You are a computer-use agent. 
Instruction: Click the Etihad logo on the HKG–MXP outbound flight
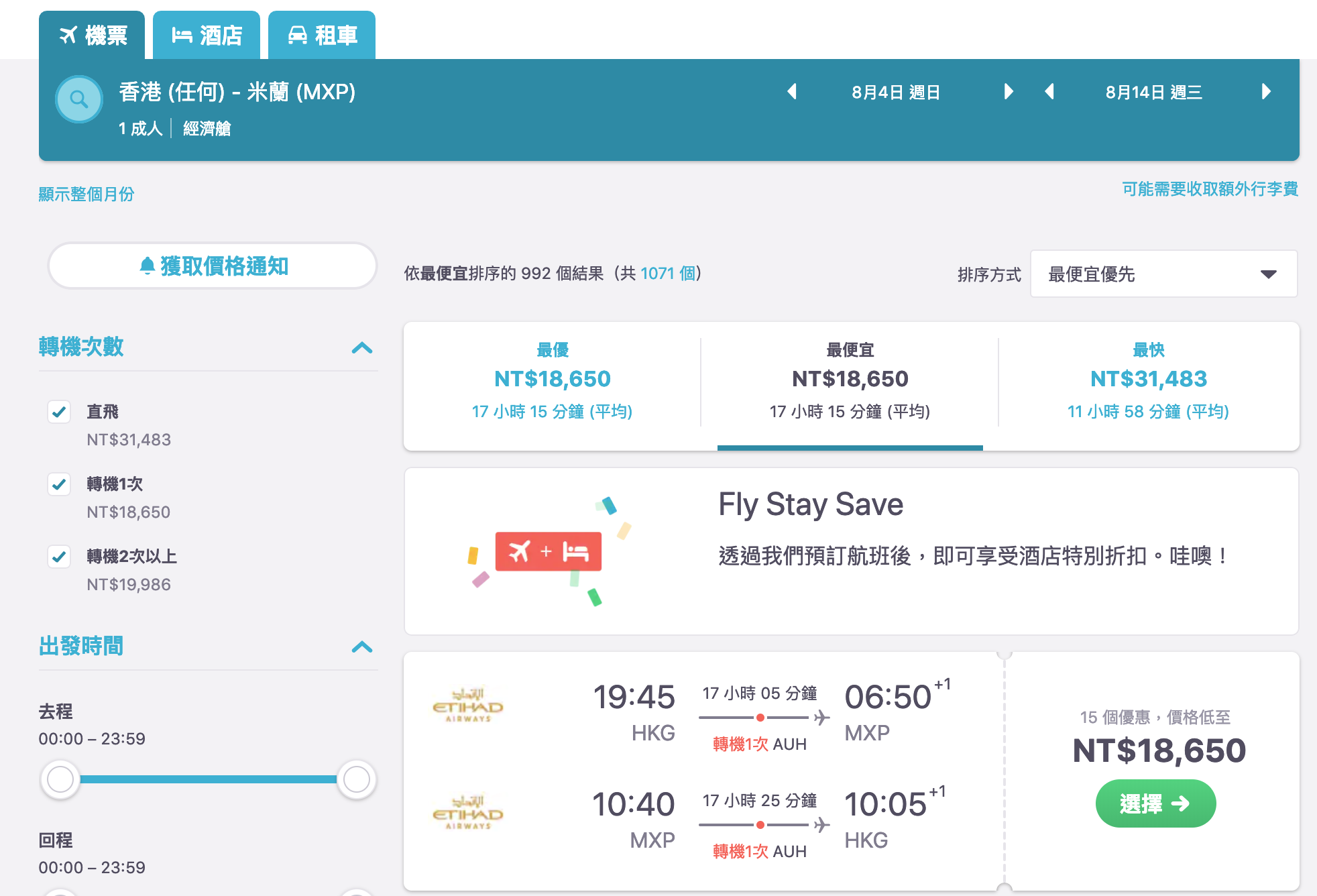pyautogui.click(x=468, y=705)
